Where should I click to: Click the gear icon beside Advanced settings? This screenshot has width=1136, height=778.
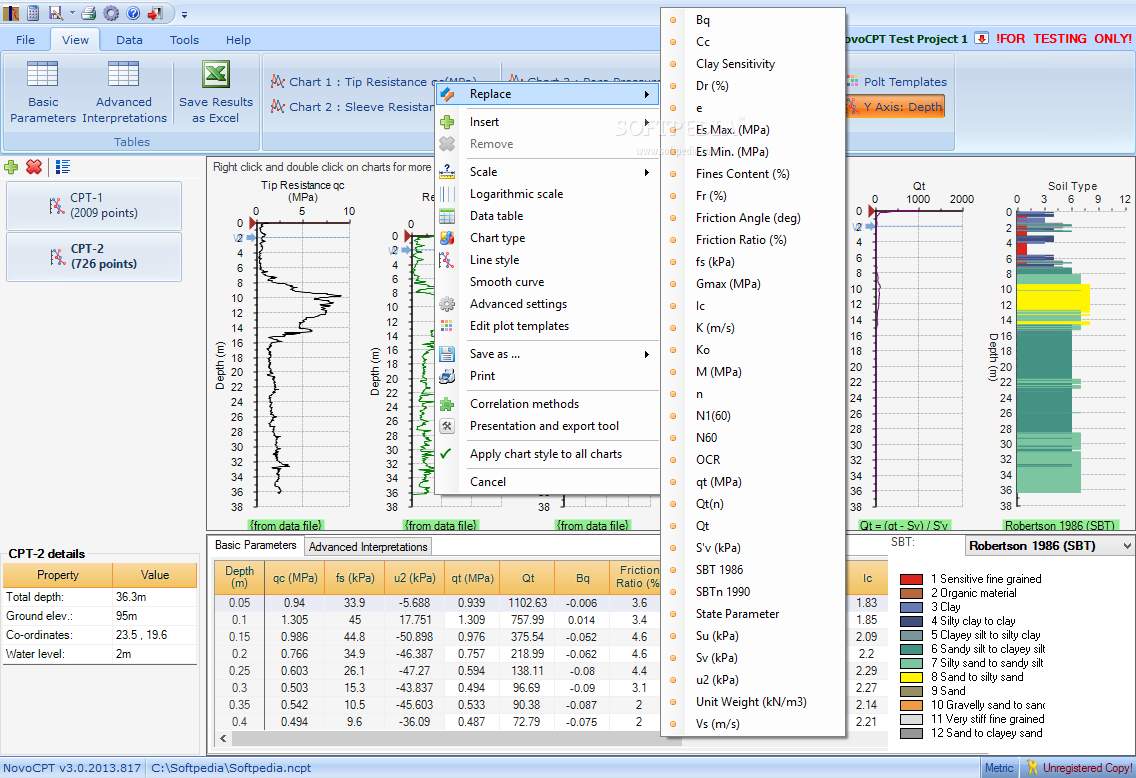(x=447, y=304)
